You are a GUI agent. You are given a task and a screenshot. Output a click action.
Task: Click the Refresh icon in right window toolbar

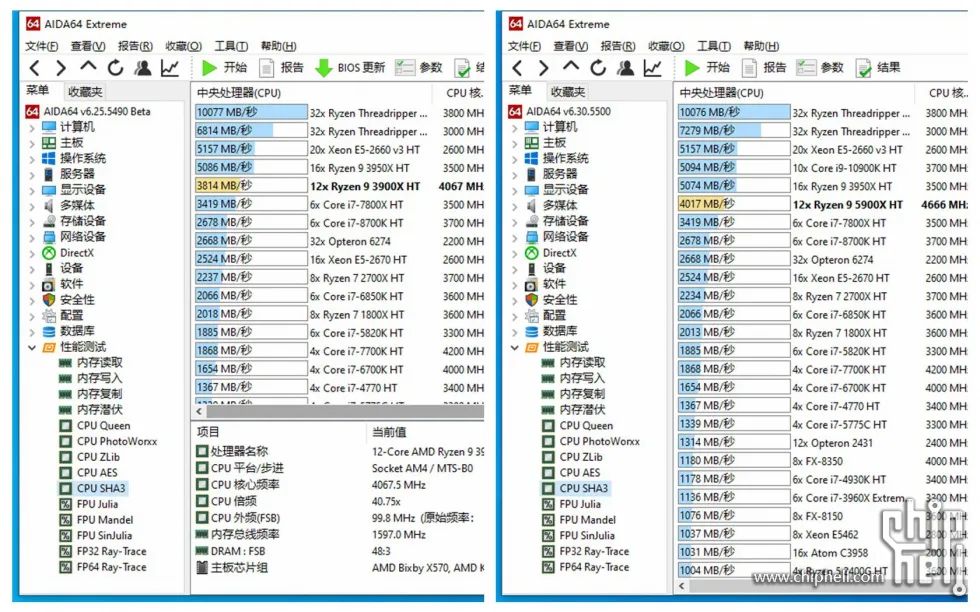pos(598,68)
